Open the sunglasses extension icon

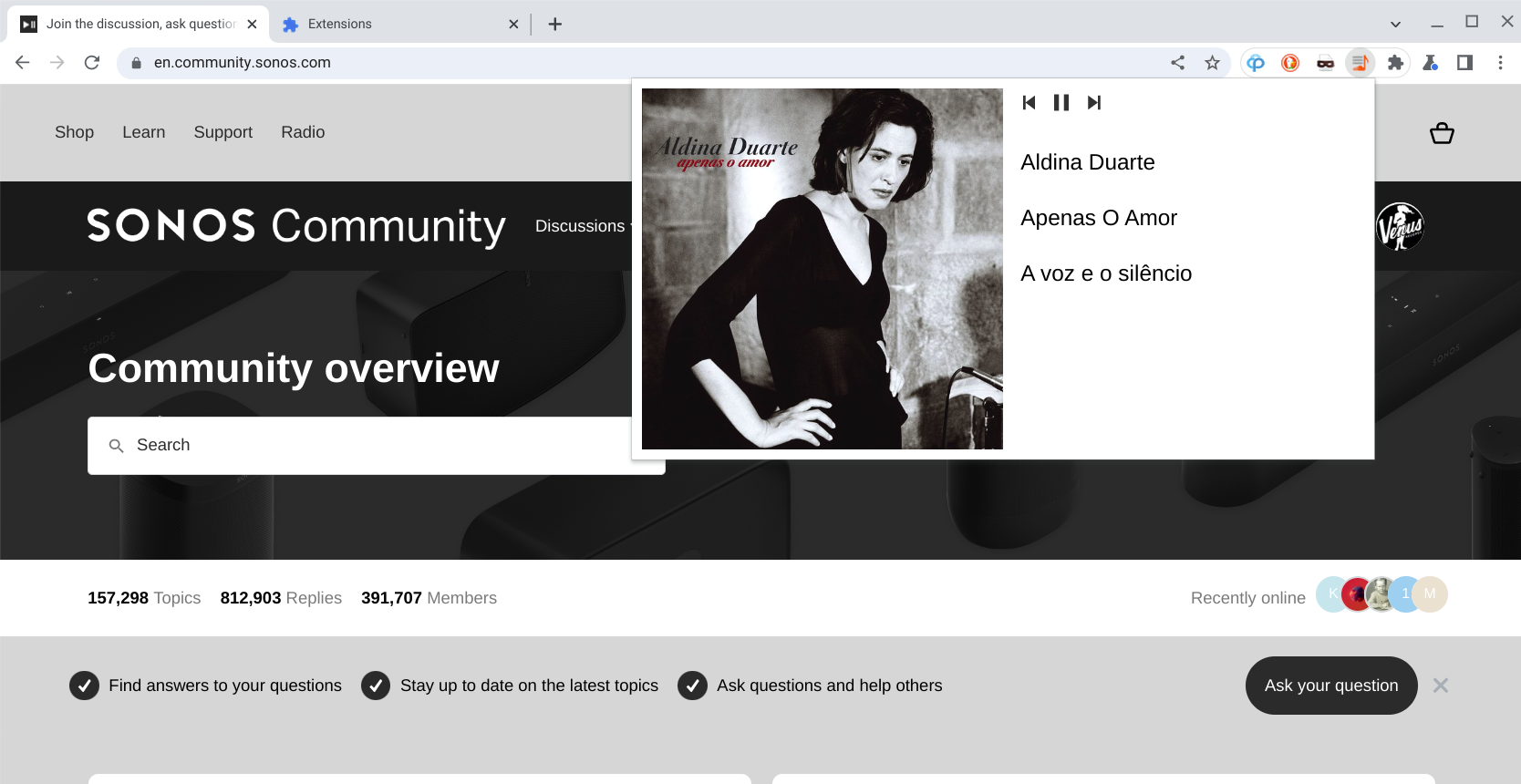tap(1325, 62)
